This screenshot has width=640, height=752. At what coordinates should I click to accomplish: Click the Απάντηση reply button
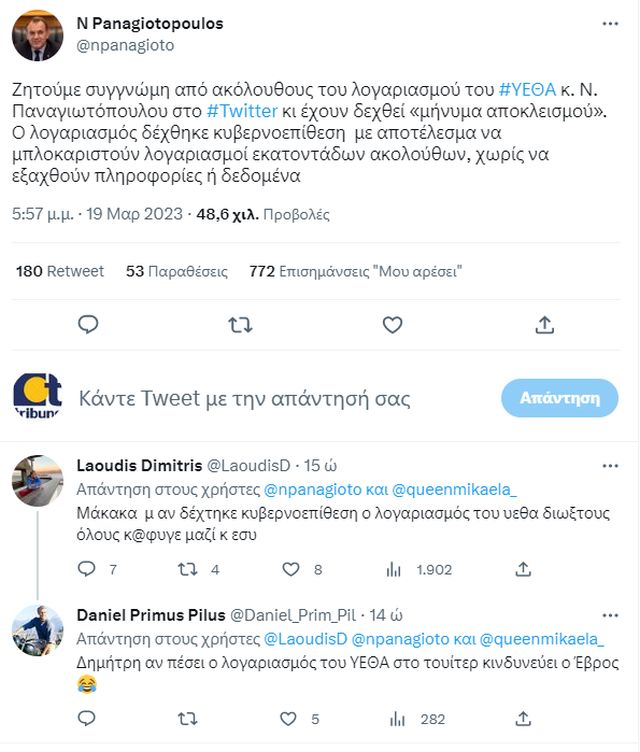(x=559, y=398)
